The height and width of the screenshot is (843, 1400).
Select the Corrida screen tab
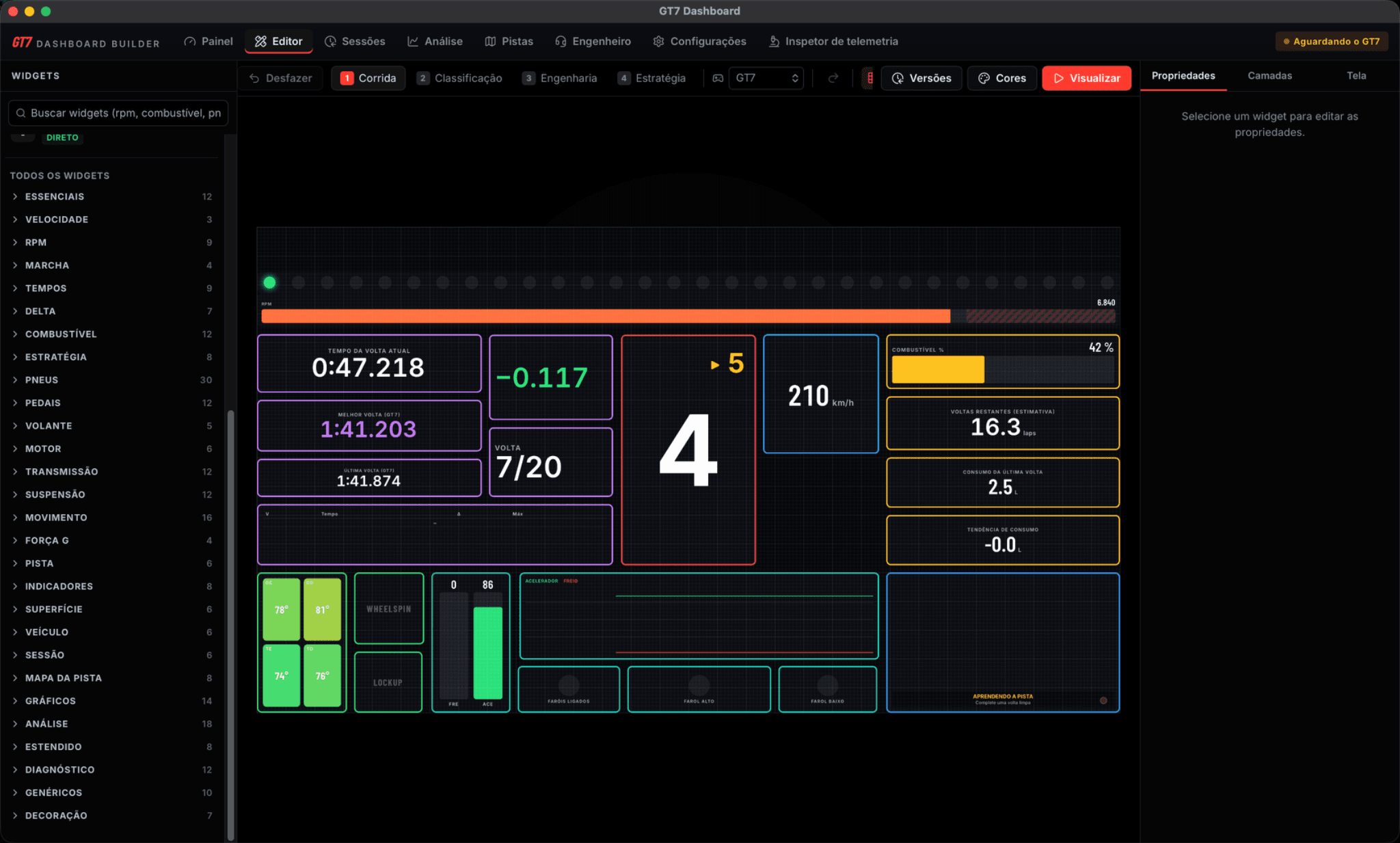368,79
